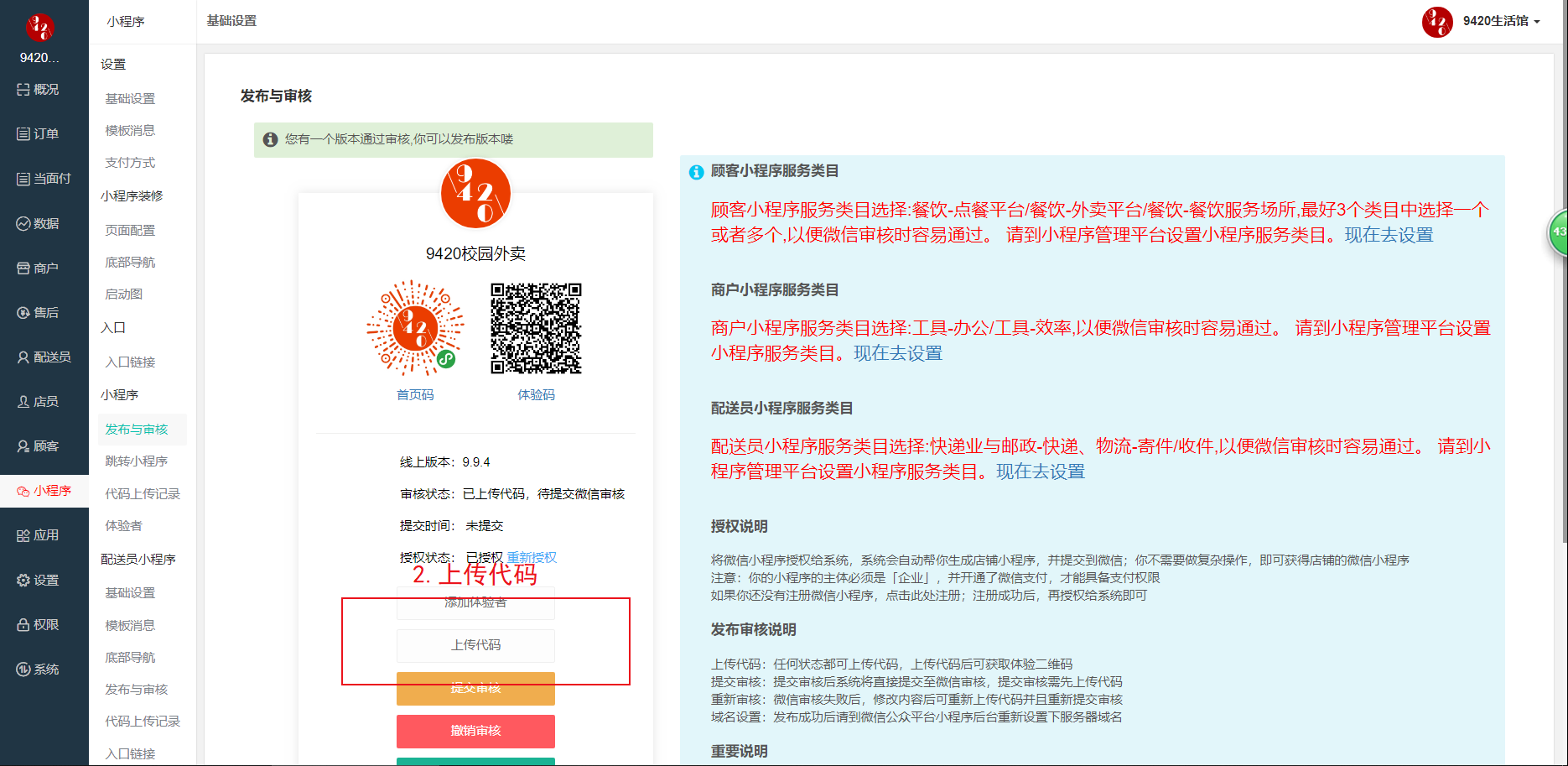This screenshot has height=766, width=1568.
Task: Open the 系统 system section
Action: click(38, 670)
